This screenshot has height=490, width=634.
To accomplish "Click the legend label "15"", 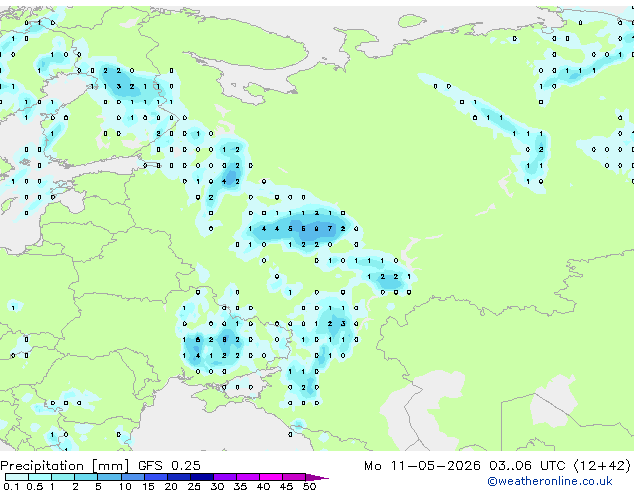I will click(x=148, y=486).
